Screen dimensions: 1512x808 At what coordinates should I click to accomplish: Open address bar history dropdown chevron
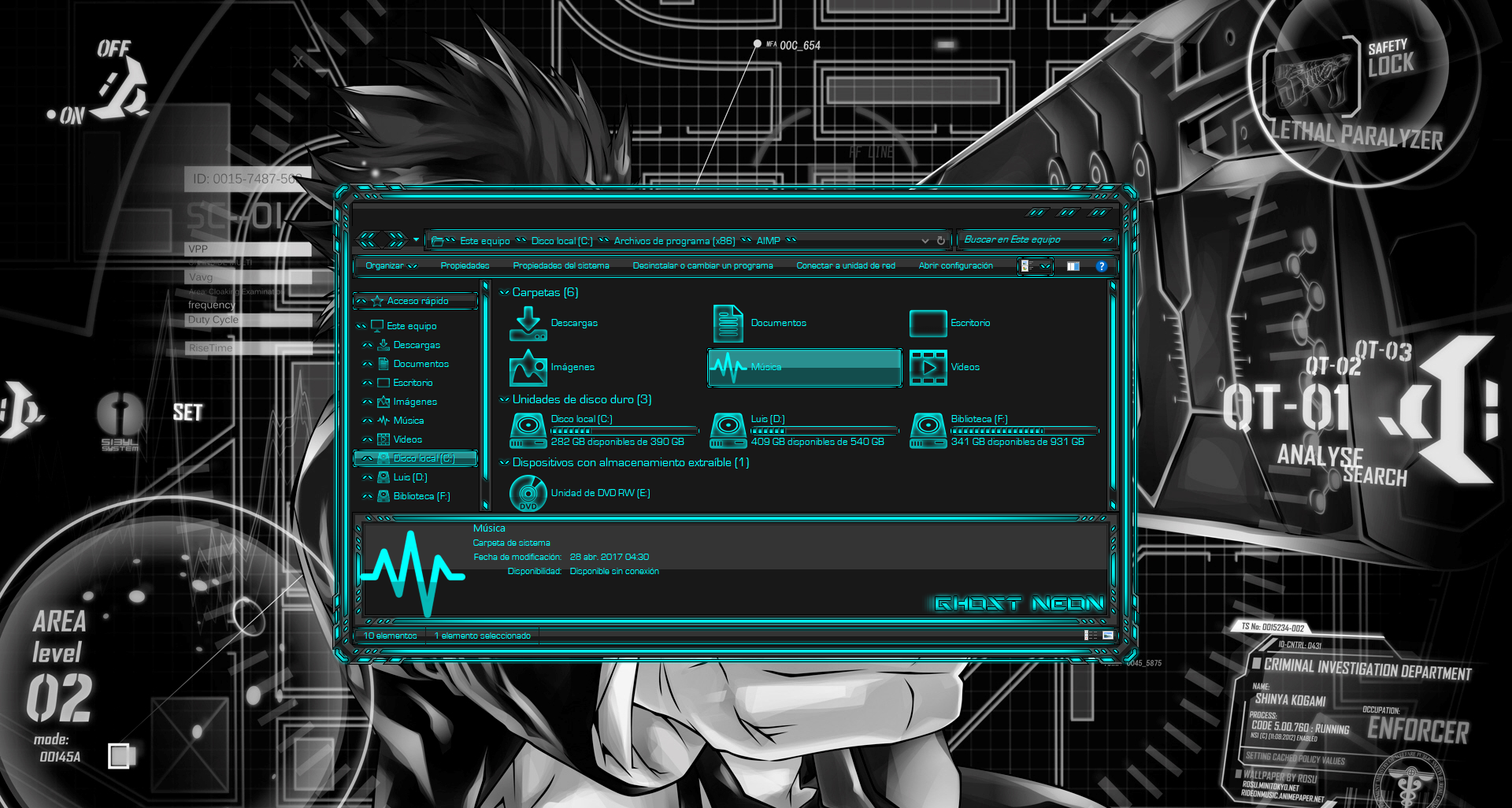pos(925,241)
